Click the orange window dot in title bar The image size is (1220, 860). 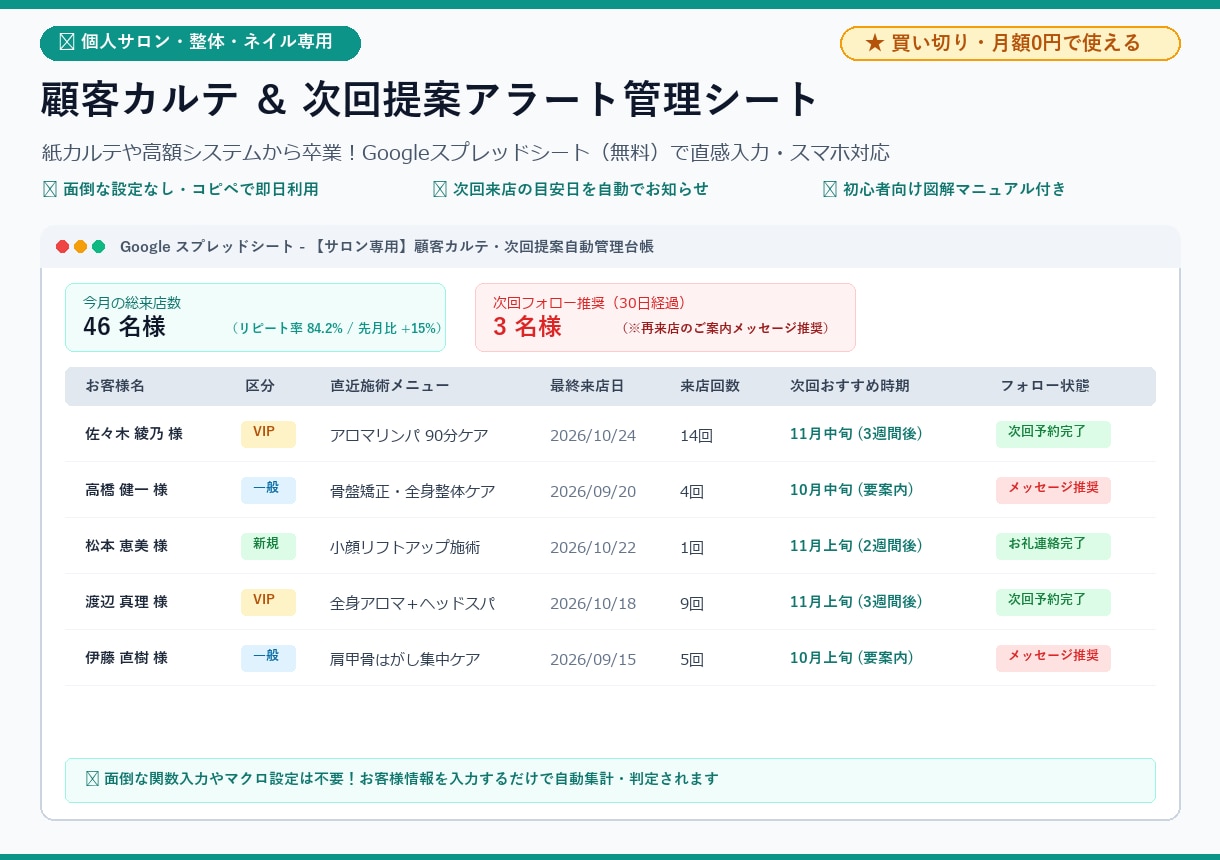(81, 247)
